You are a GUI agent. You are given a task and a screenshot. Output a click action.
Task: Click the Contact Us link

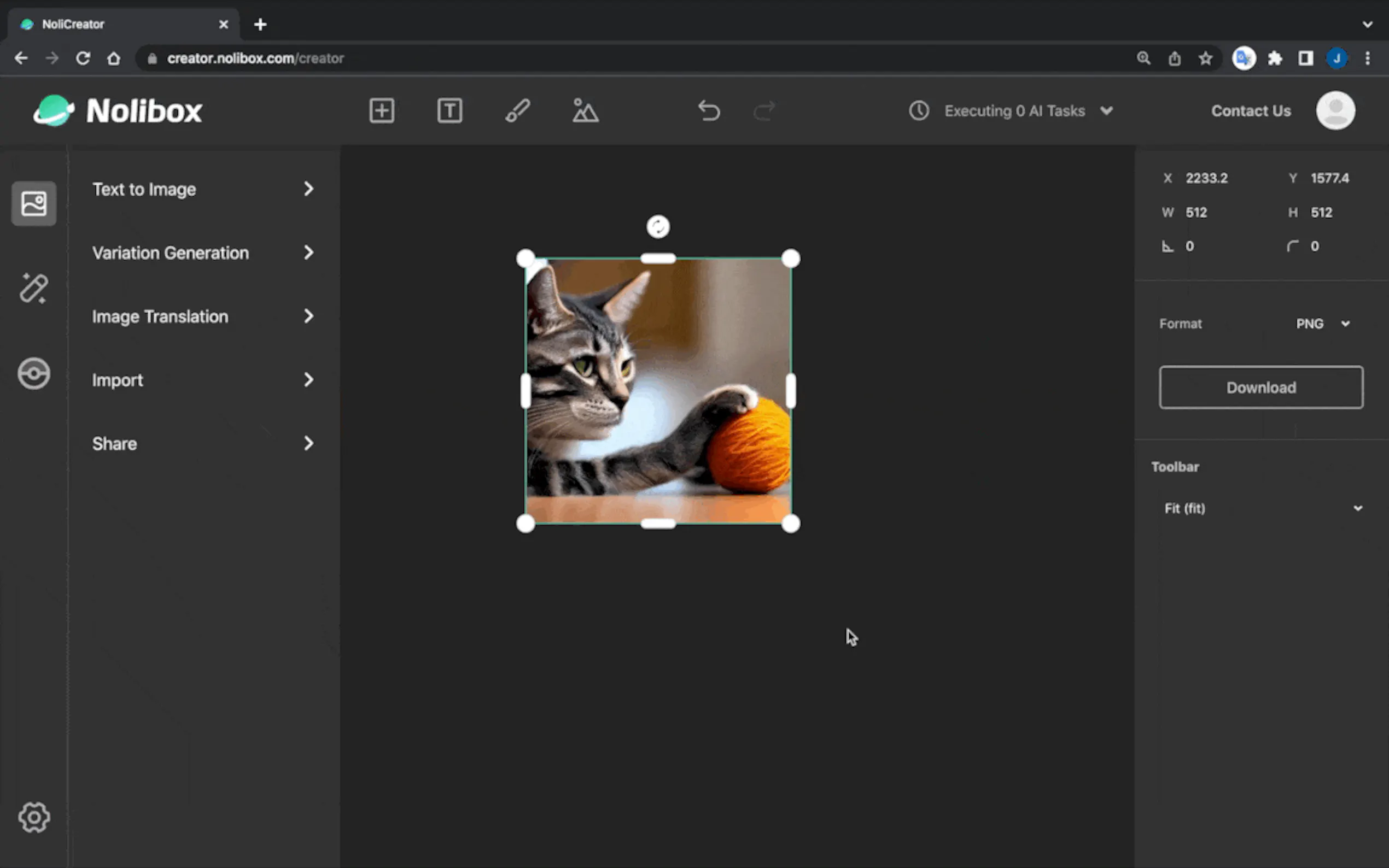point(1251,111)
